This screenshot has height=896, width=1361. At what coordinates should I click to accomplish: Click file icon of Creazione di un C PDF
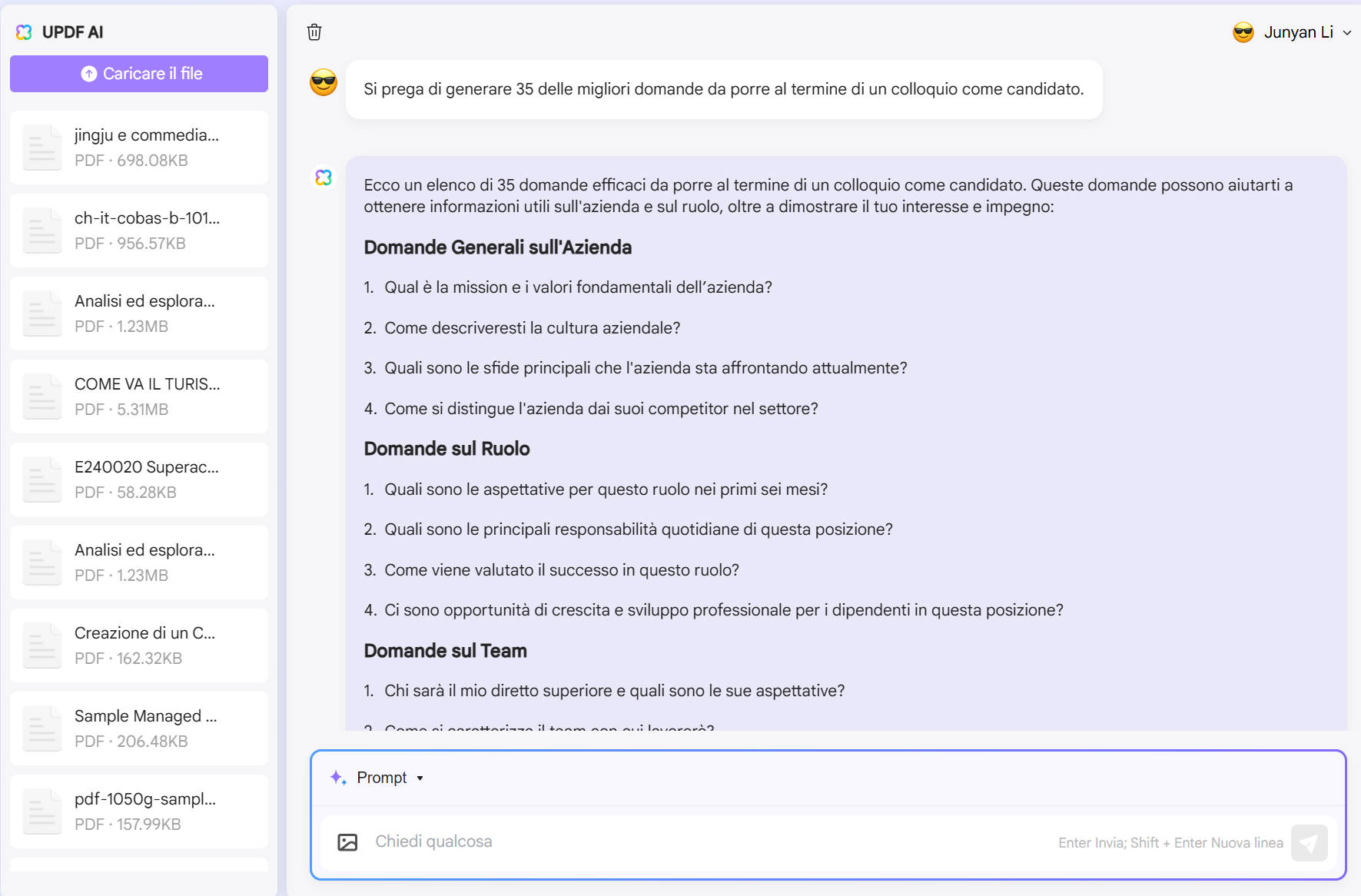click(42, 645)
